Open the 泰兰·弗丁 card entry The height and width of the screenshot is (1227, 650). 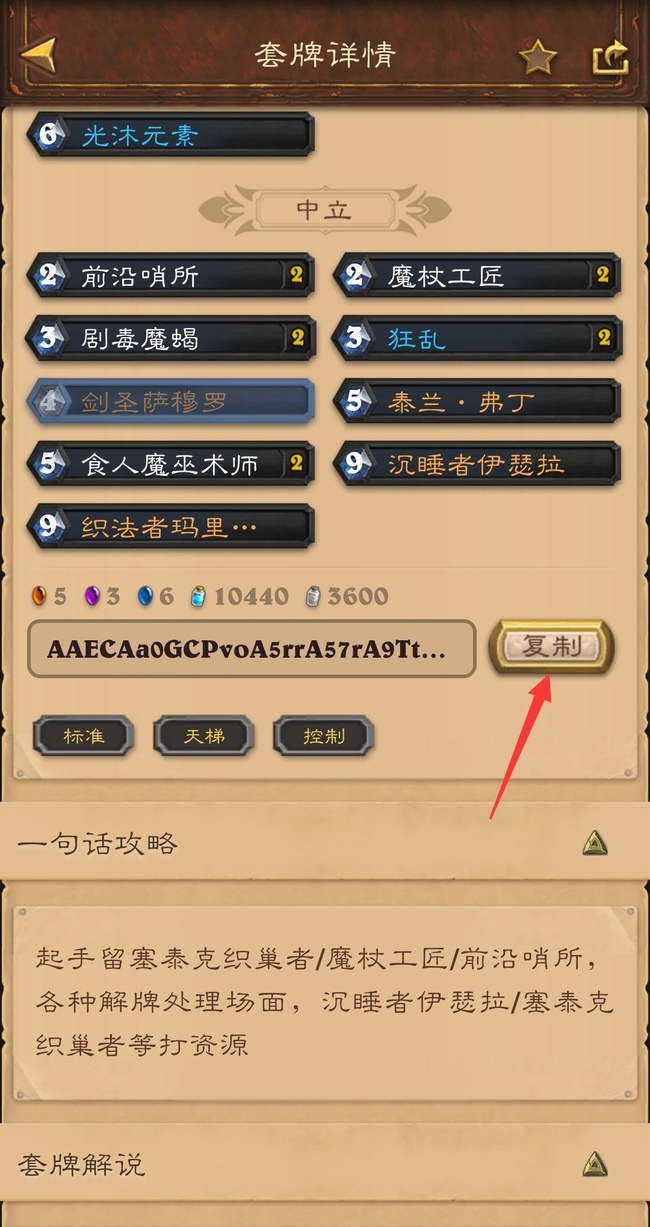478,402
